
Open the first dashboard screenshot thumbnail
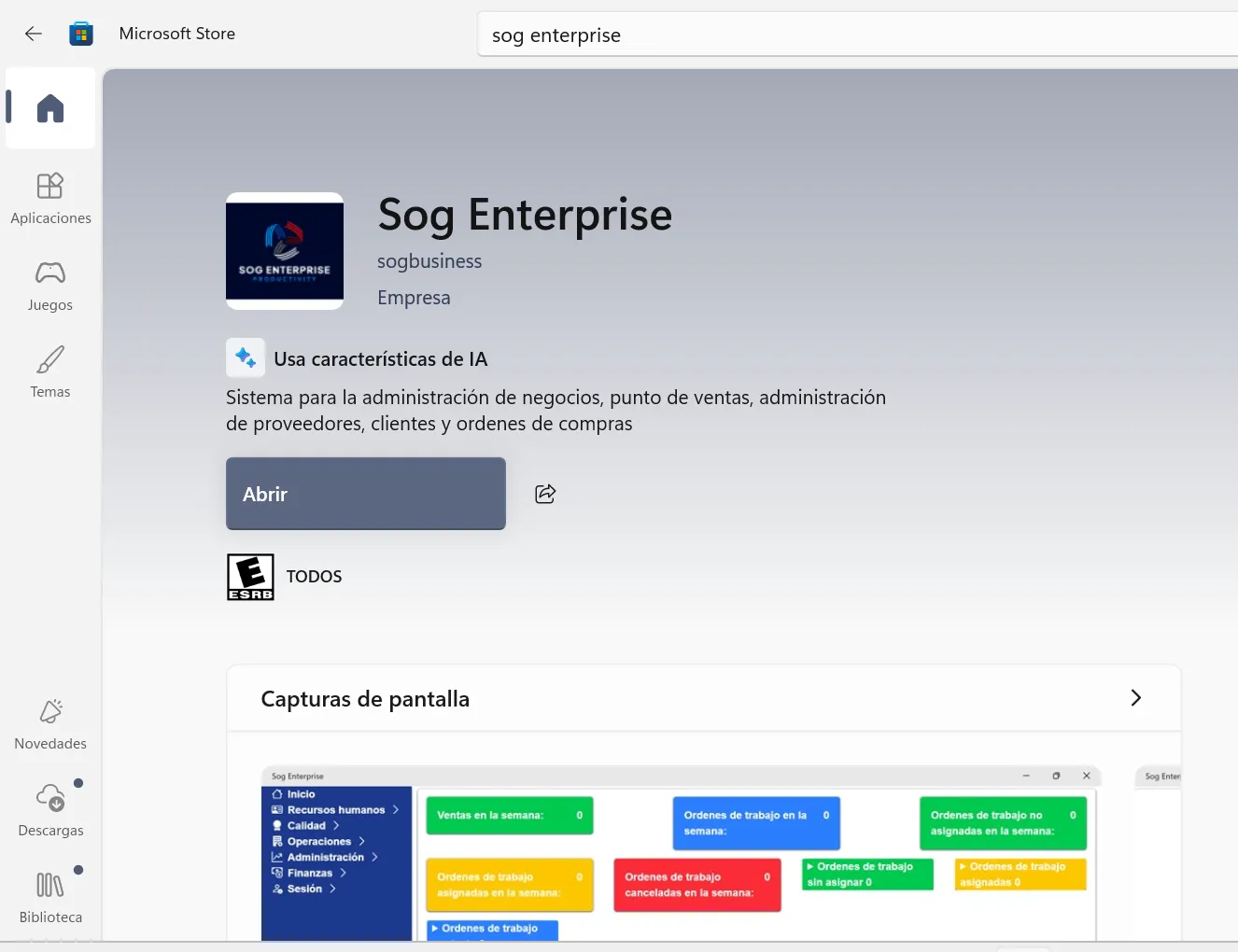682,853
